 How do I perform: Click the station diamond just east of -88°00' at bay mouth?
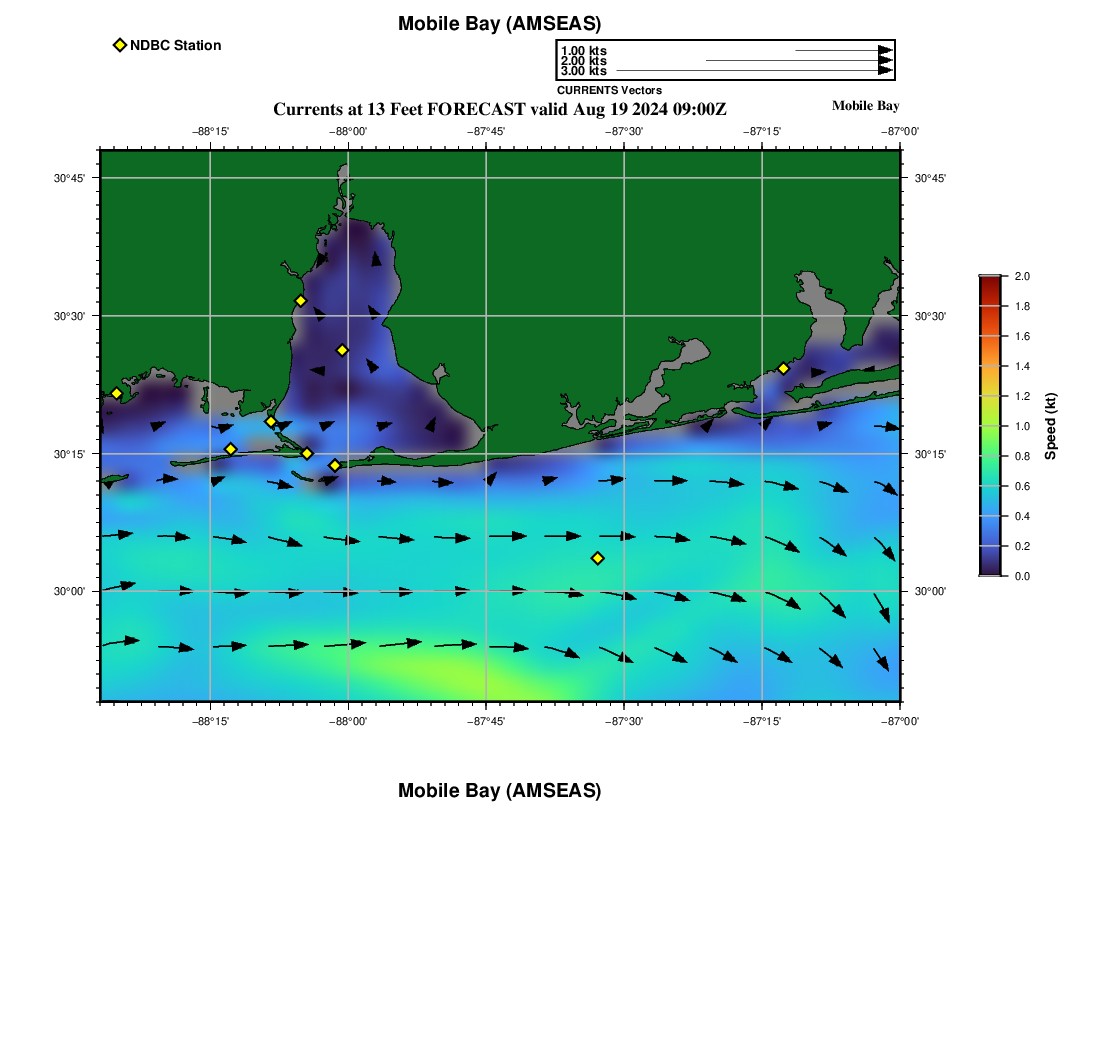334,465
